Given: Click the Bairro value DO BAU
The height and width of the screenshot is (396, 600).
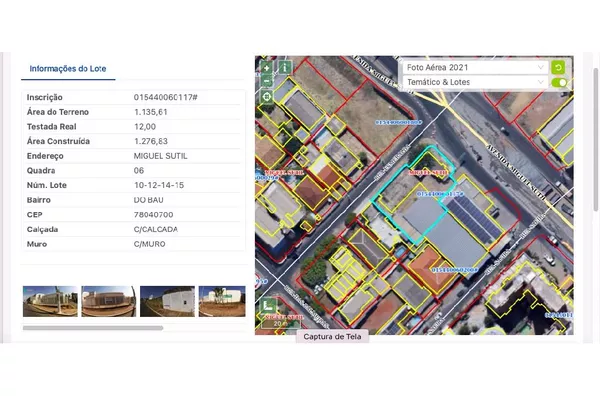Looking at the screenshot, I should (149, 200).
